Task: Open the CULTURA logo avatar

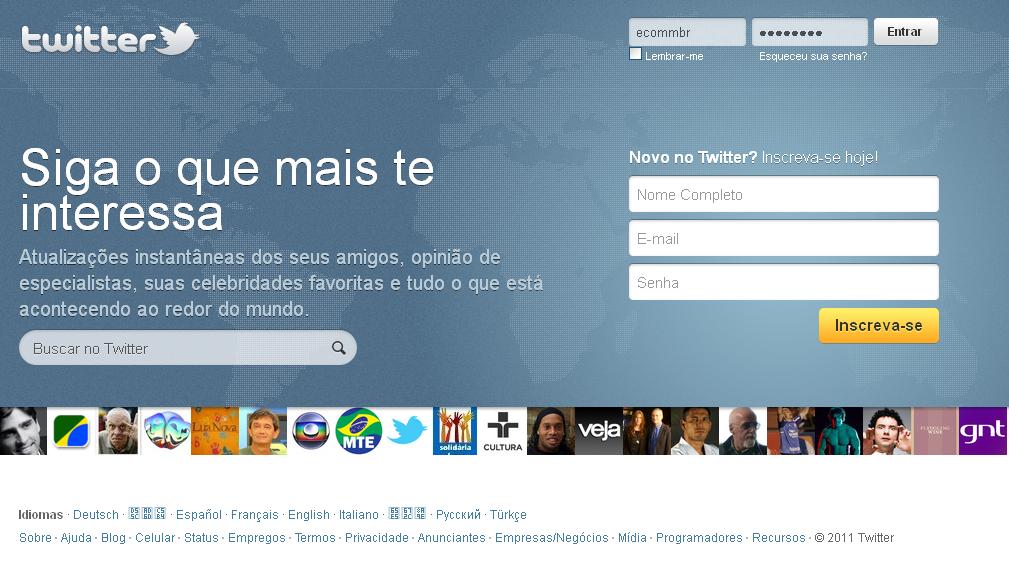Action: pos(503,431)
